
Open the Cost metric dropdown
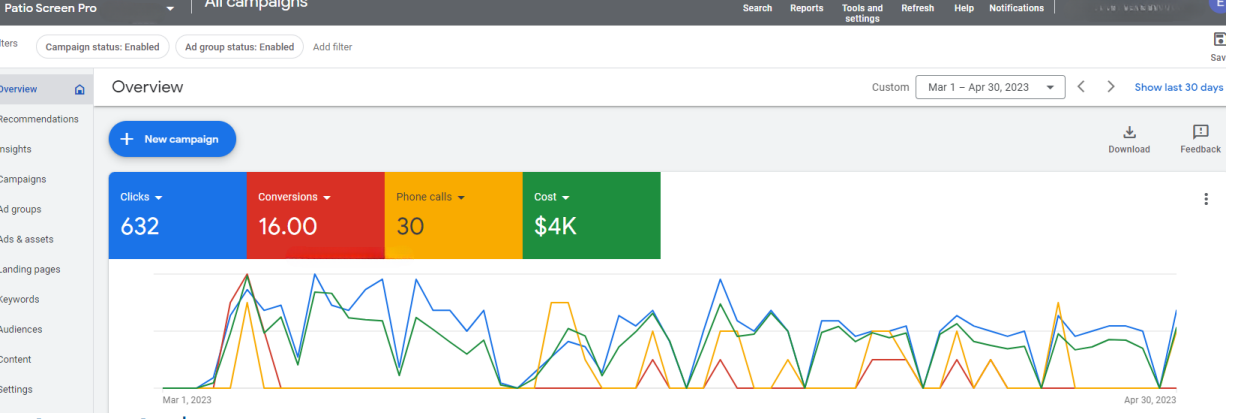552,197
